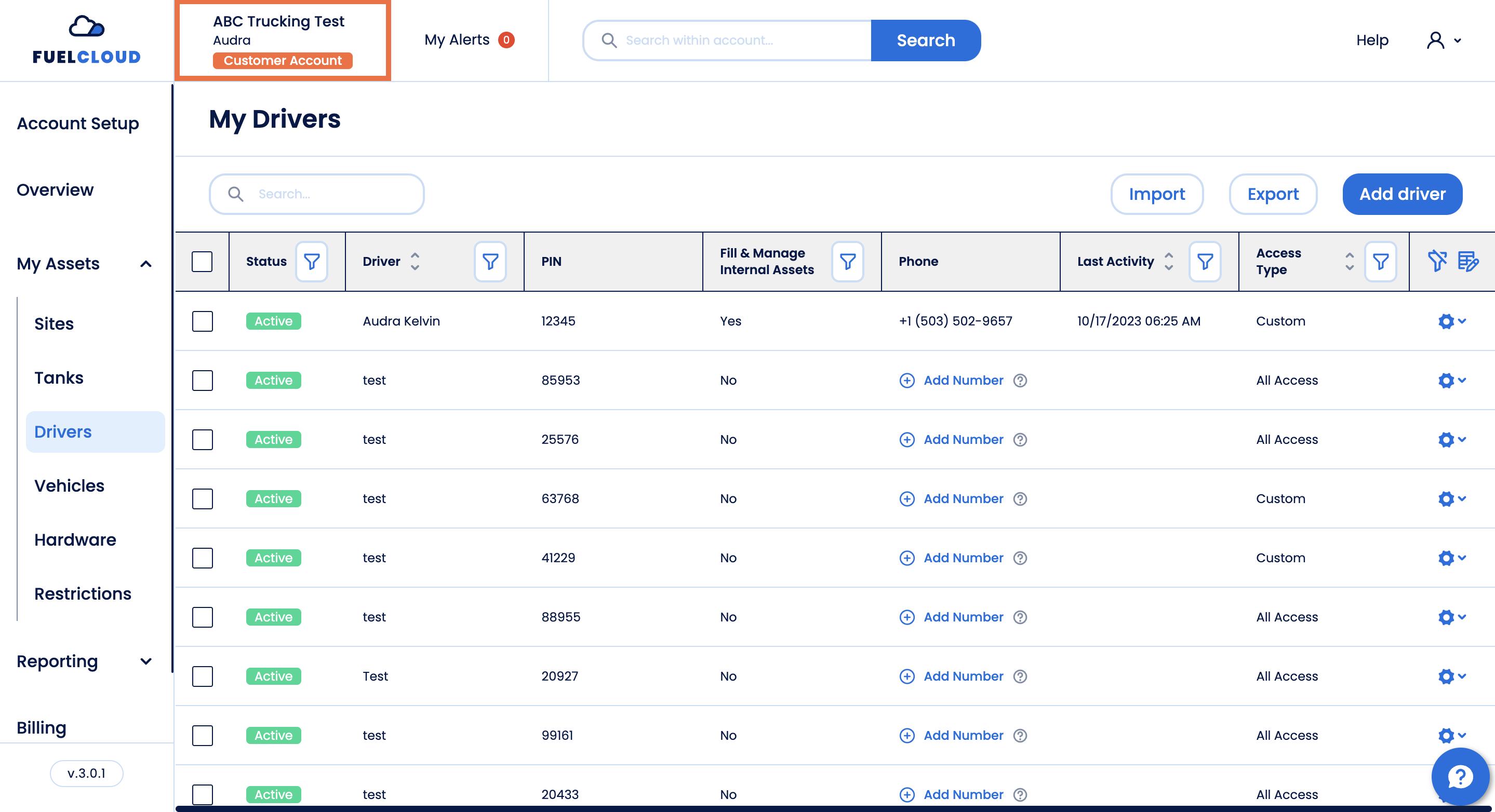The width and height of the screenshot is (1495, 812).
Task: Sort by Driver column arrows
Action: pyautogui.click(x=415, y=262)
